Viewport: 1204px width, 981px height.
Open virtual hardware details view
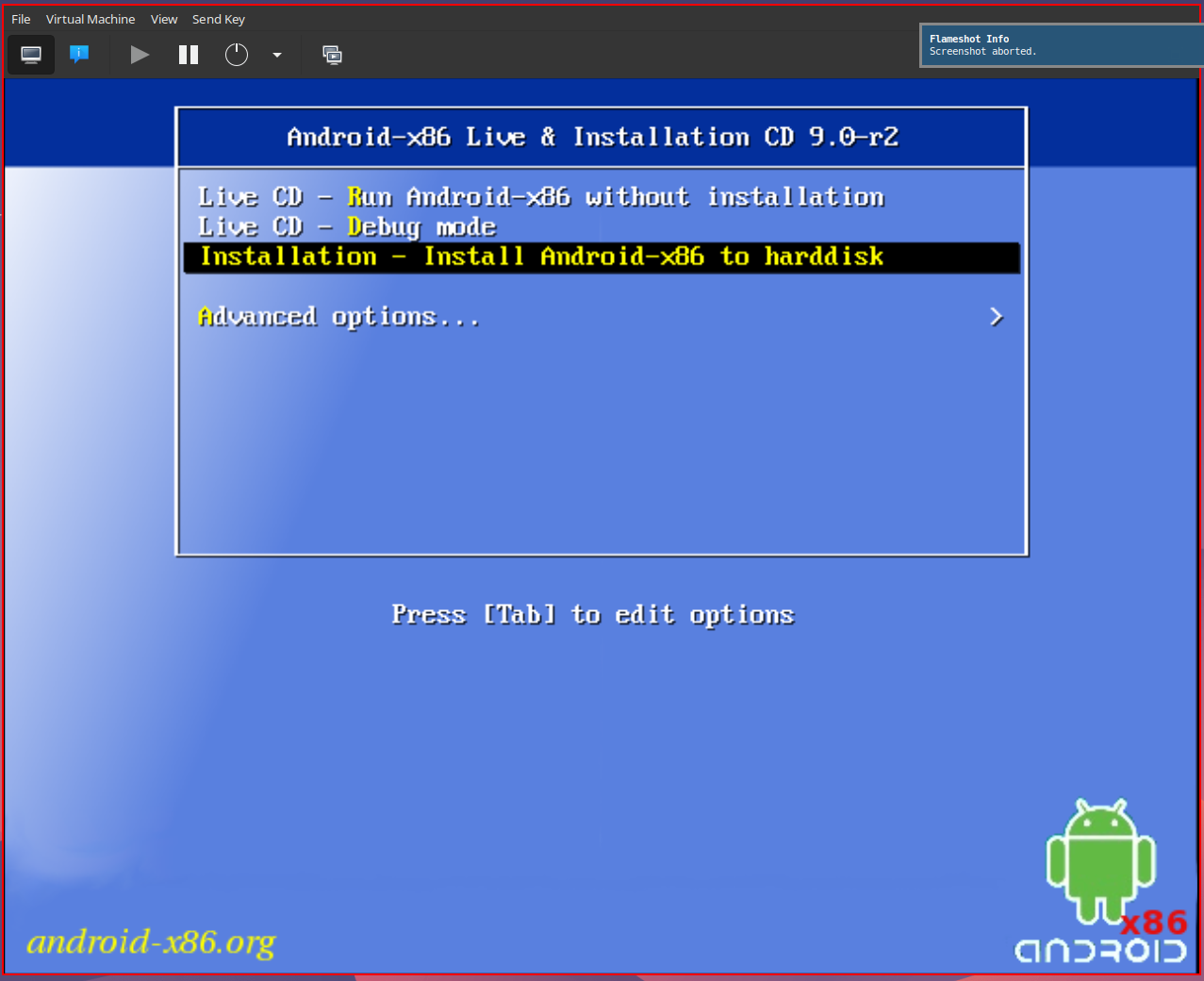(x=79, y=55)
